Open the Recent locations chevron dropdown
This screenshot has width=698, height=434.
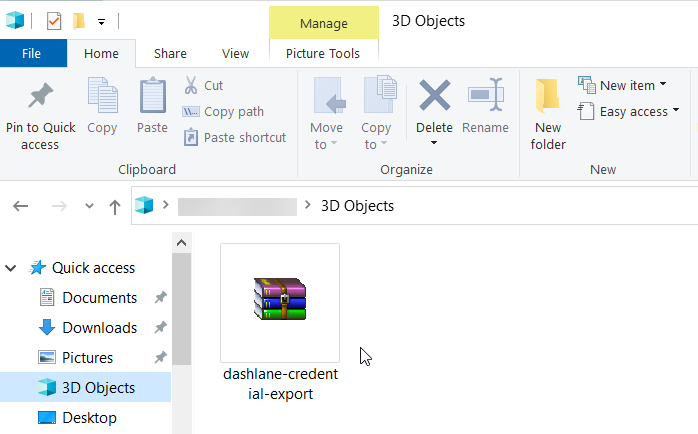pyautogui.click(x=89, y=206)
